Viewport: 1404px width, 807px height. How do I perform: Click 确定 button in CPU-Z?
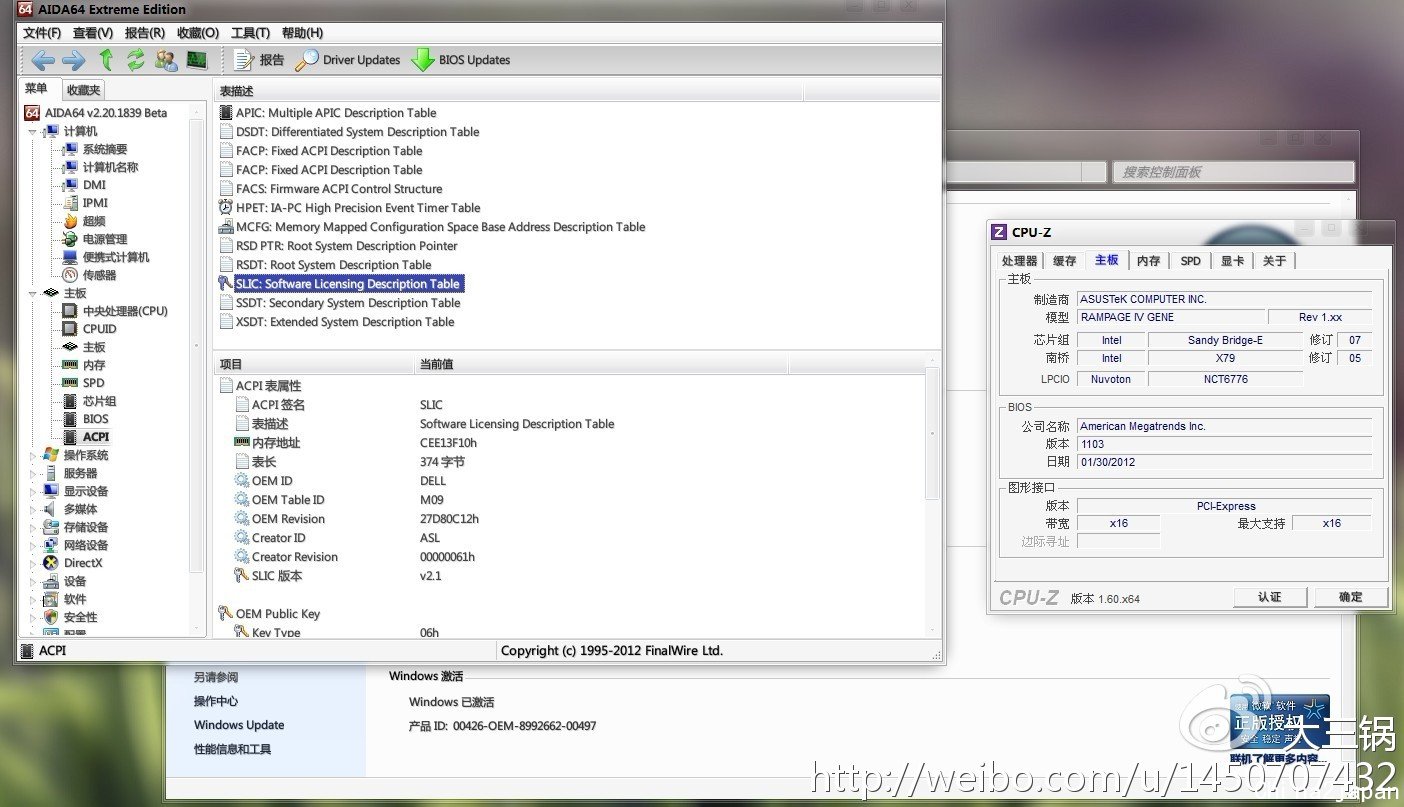coord(1350,597)
